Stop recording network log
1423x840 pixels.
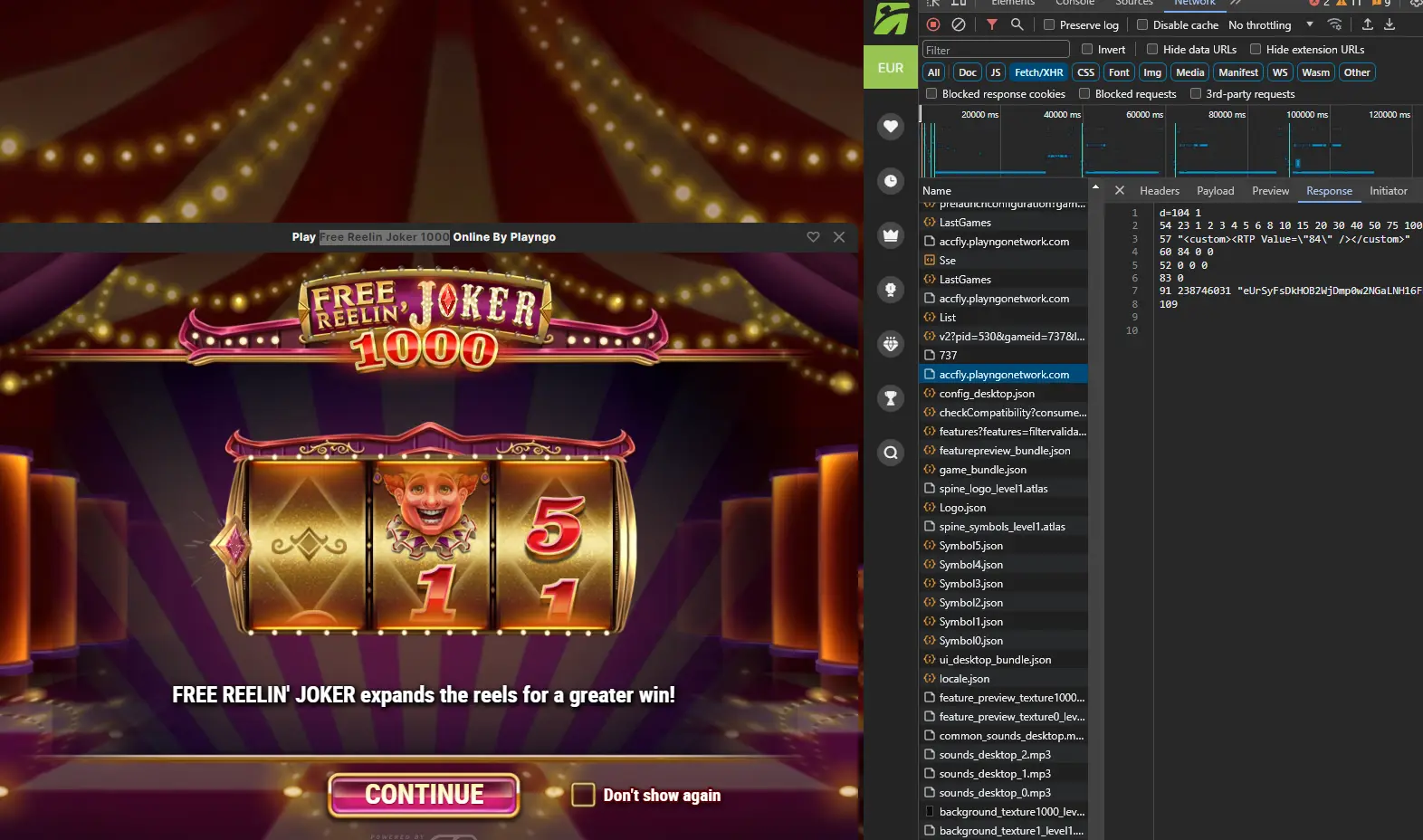[x=933, y=24]
